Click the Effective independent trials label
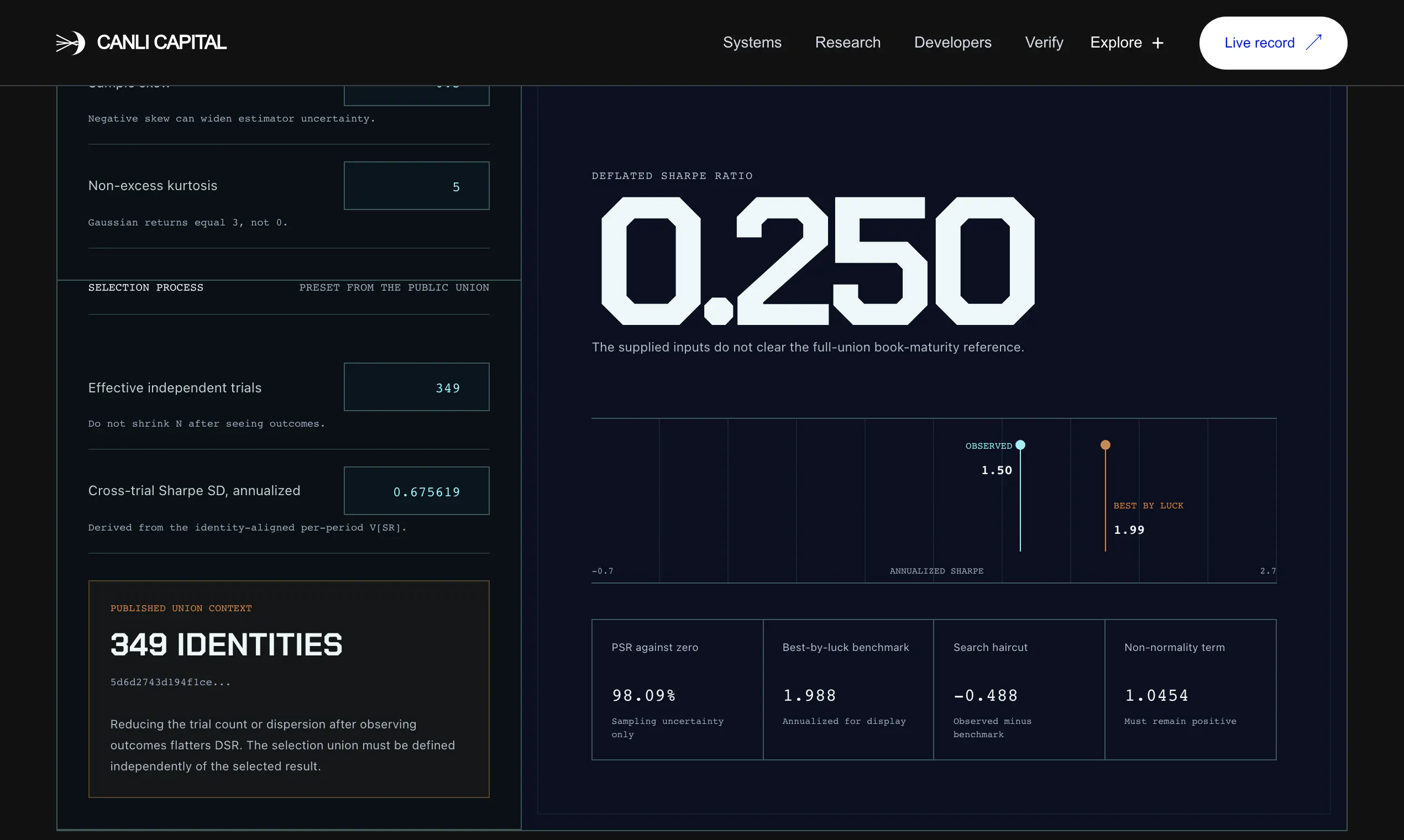1404x840 pixels. click(175, 388)
